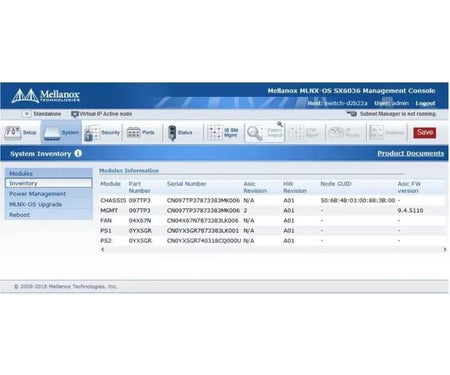Image resolution: width=450 pixels, height=375 pixels.
Task: Click the host name switch-d2b22a
Action: (x=346, y=103)
